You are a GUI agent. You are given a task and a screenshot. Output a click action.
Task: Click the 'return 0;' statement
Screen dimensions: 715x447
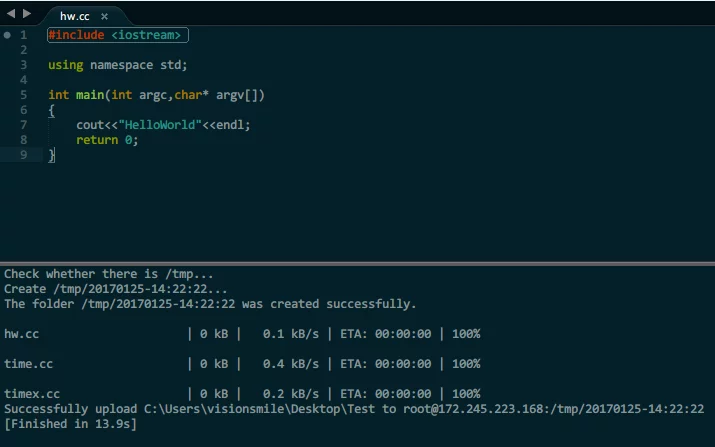coord(107,140)
